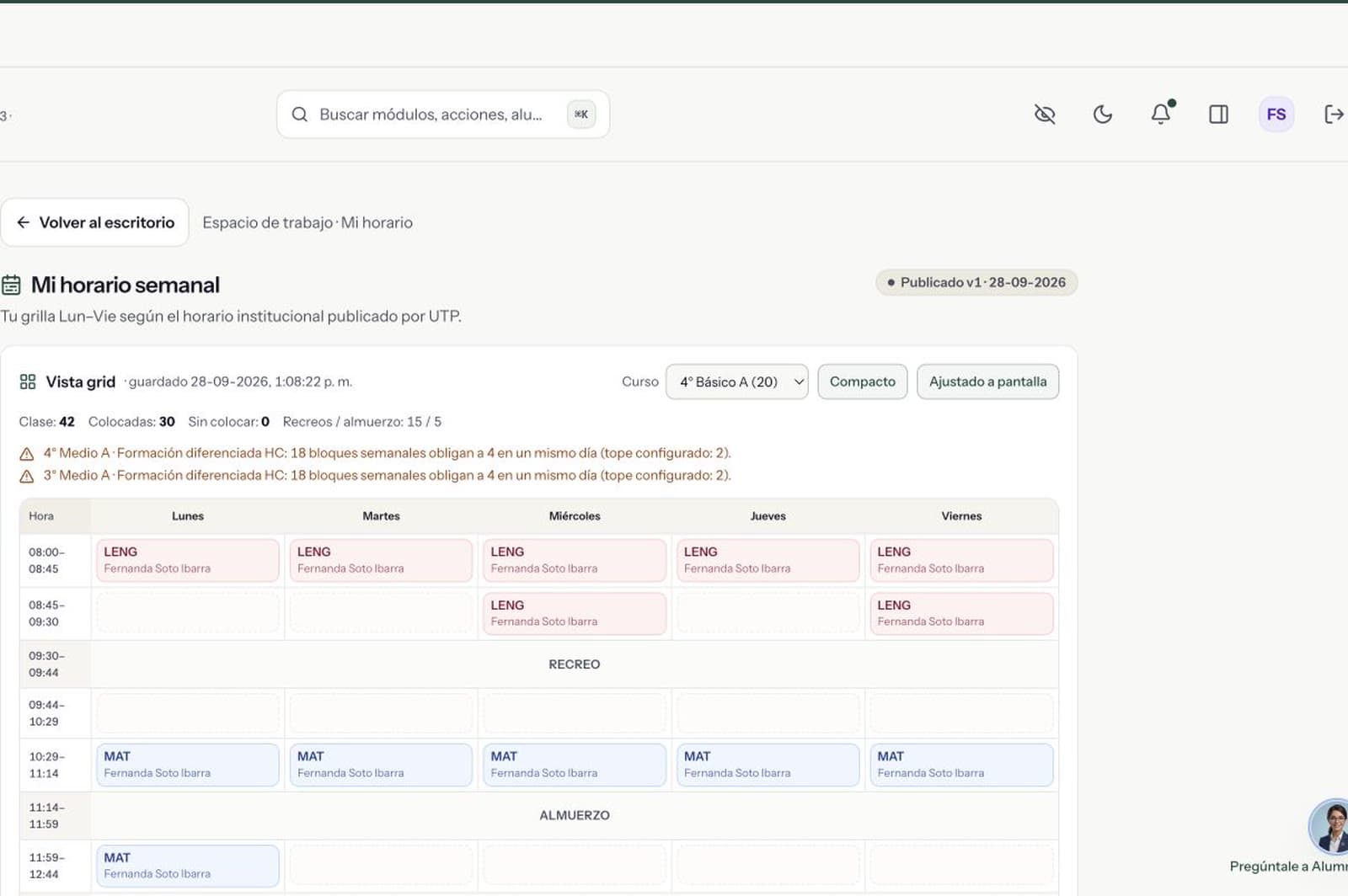Select Friday 08:45 LENG block
Image resolution: width=1348 pixels, height=896 pixels.
961,613
